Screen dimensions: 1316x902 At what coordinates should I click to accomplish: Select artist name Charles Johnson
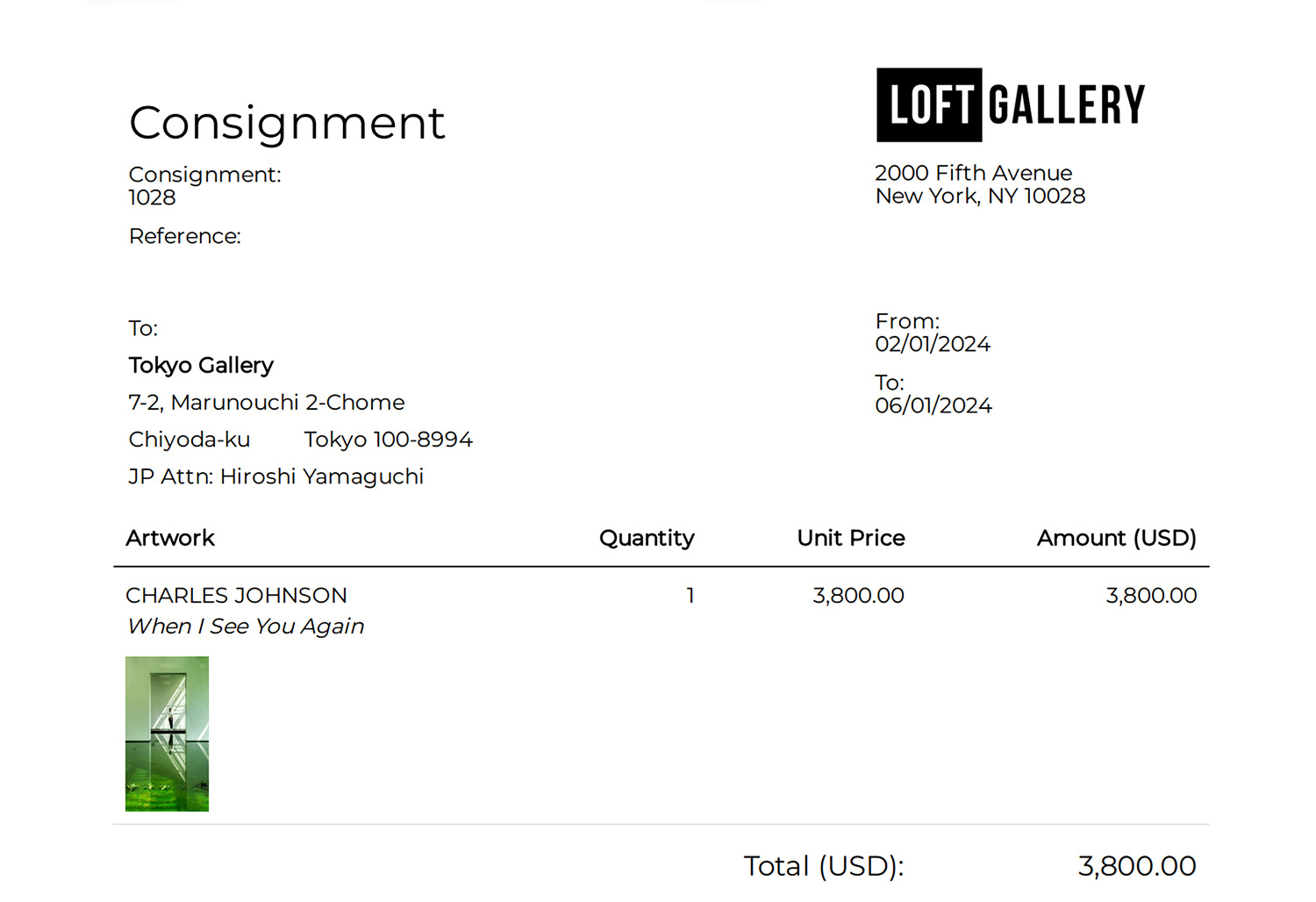(x=236, y=595)
